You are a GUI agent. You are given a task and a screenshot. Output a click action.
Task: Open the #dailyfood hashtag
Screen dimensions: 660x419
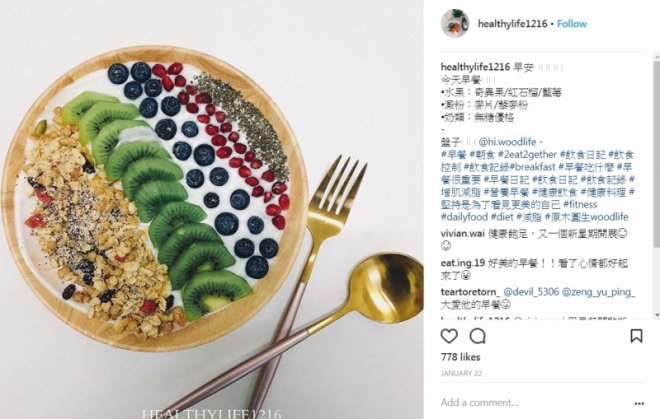tap(464, 217)
